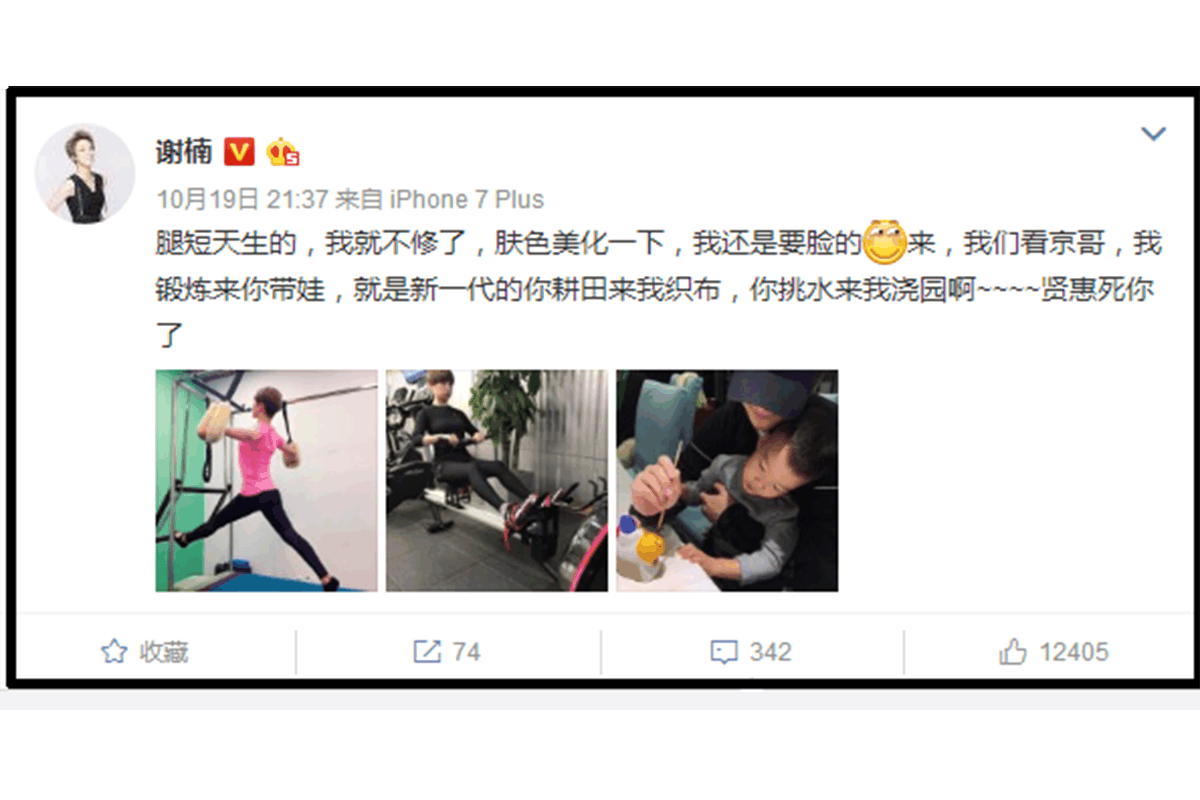Click the 收藏 bookmark label
Viewport: 1200px width, 800px height.
[x=164, y=653]
